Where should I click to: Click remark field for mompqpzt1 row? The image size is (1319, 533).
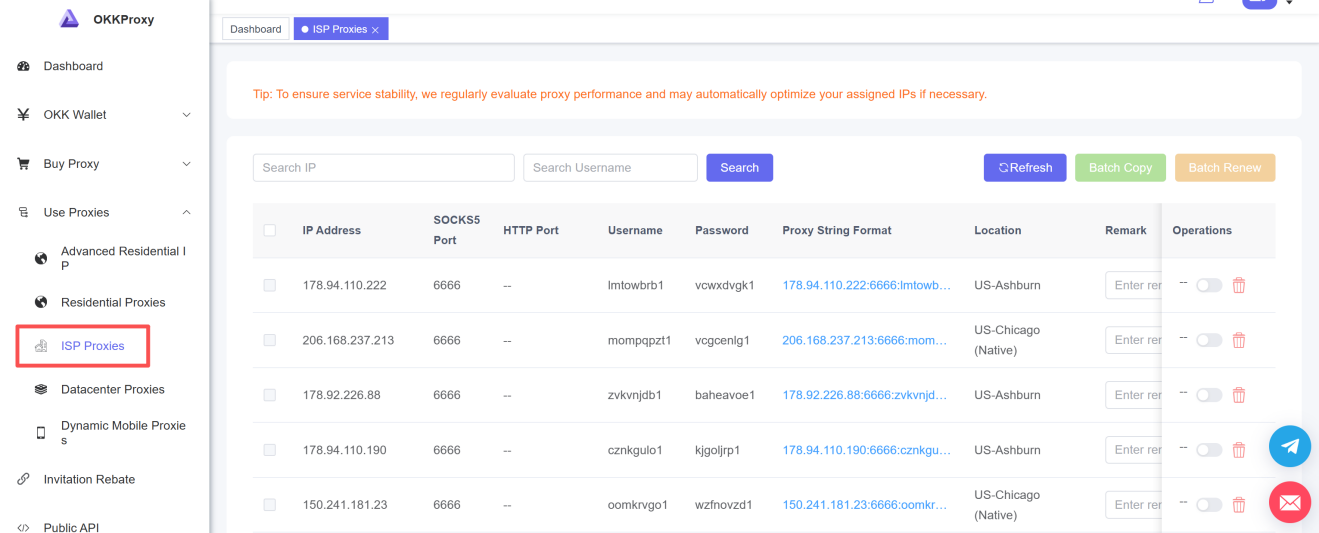click(1133, 340)
